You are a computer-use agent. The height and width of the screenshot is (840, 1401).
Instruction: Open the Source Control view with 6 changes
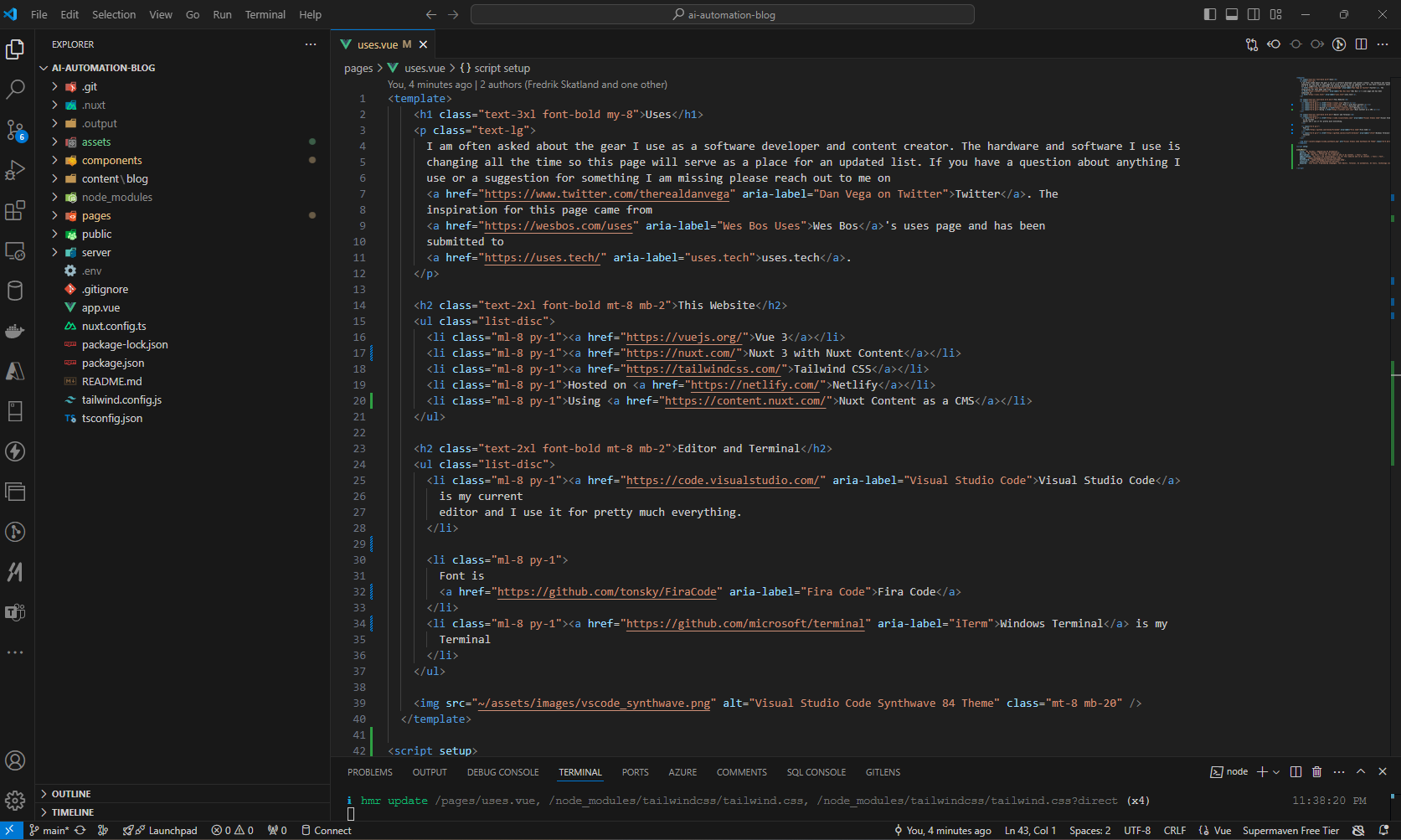15,130
